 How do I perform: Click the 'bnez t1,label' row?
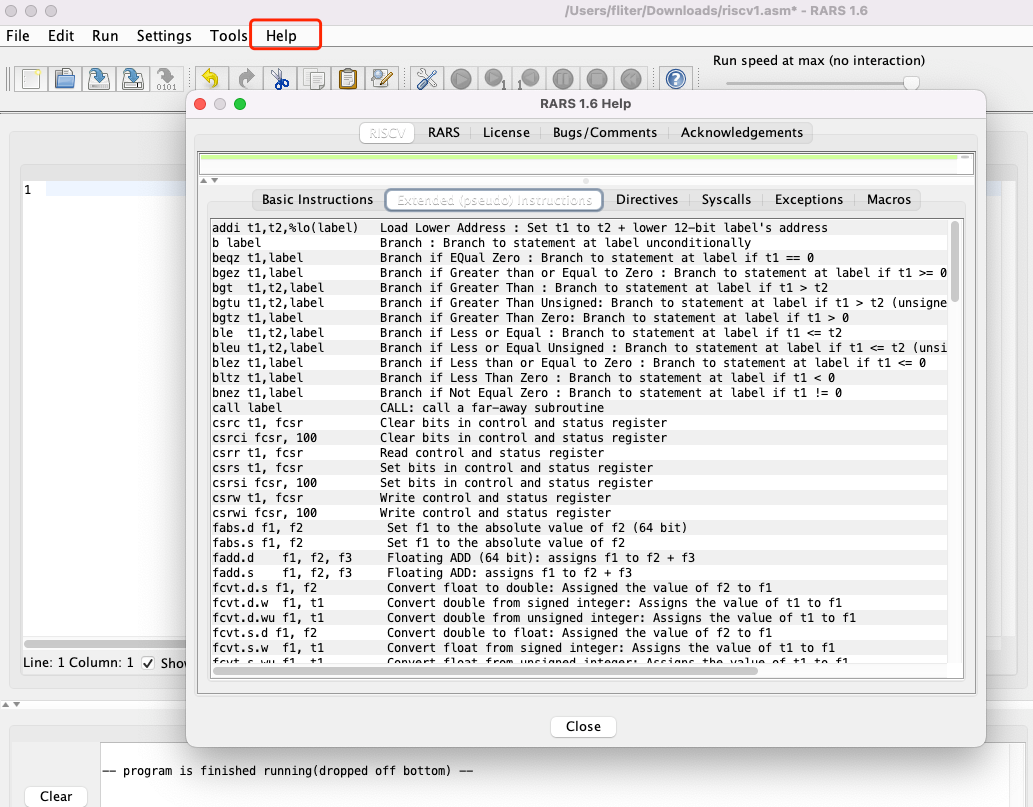point(579,393)
